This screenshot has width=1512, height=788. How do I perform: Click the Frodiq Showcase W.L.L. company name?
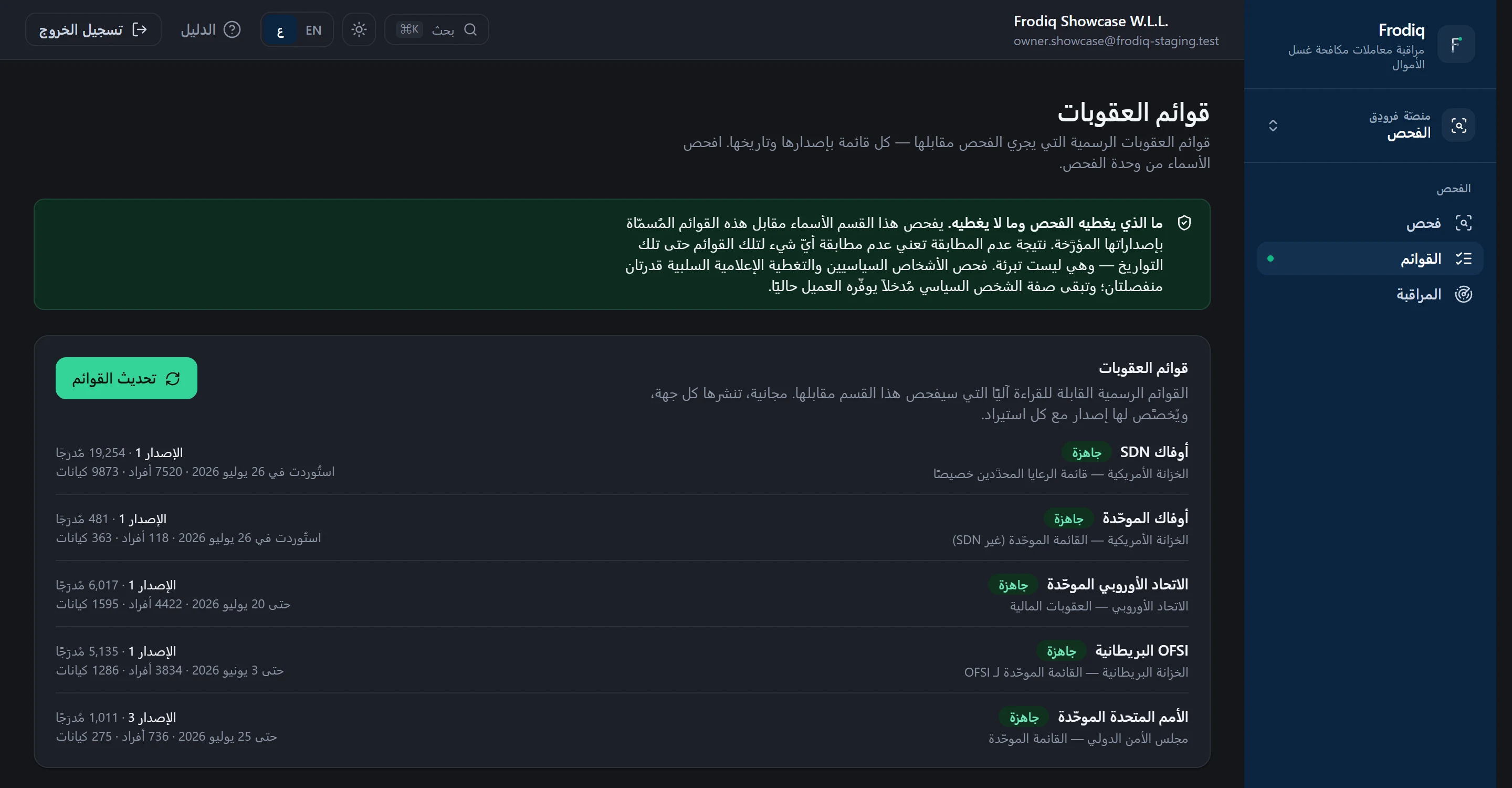pyautogui.click(x=1090, y=21)
